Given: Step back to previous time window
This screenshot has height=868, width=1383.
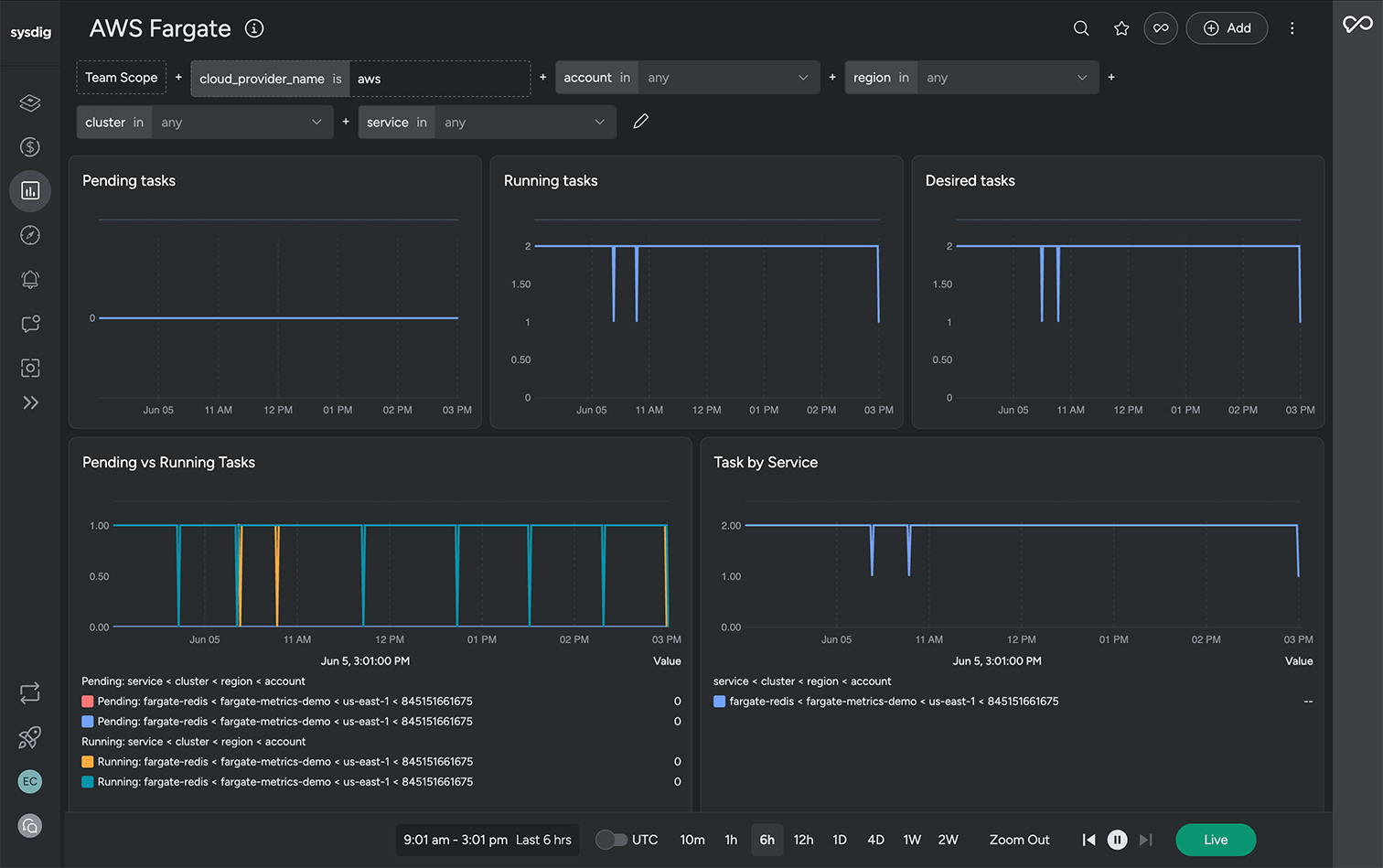Looking at the screenshot, I should pyautogui.click(x=1088, y=840).
